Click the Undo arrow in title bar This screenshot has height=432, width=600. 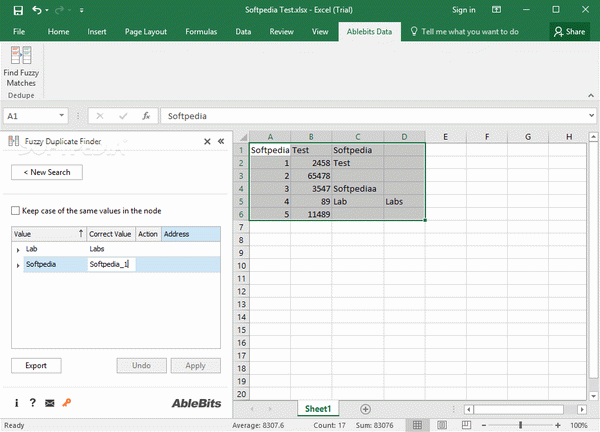pyautogui.click(x=37, y=10)
